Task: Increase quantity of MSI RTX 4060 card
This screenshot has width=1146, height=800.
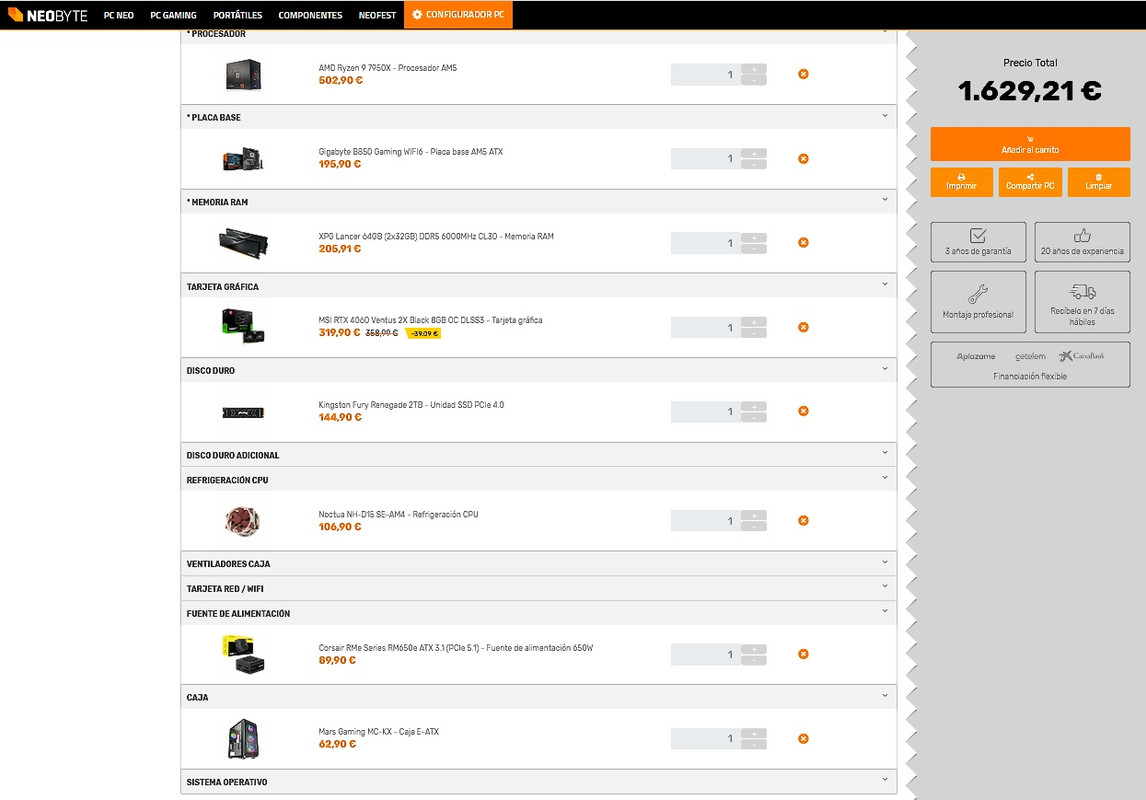Action: pyautogui.click(x=754, y=322)
